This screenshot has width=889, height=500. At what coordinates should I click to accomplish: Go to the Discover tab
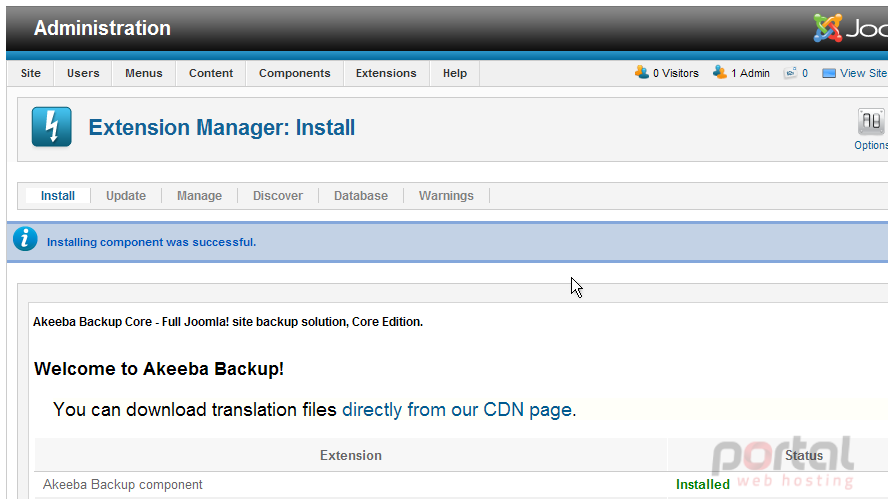click(278, 196)
